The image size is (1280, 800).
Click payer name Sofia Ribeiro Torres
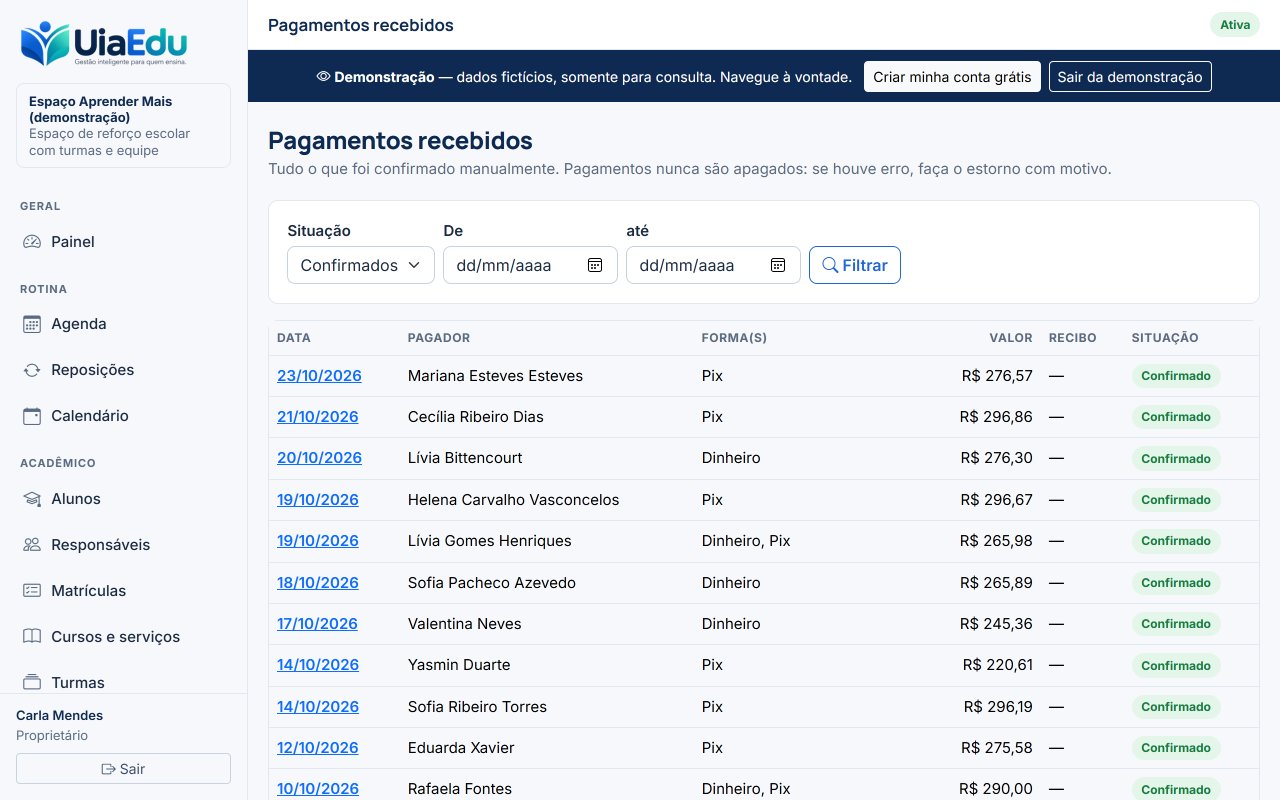click(477, 707)
